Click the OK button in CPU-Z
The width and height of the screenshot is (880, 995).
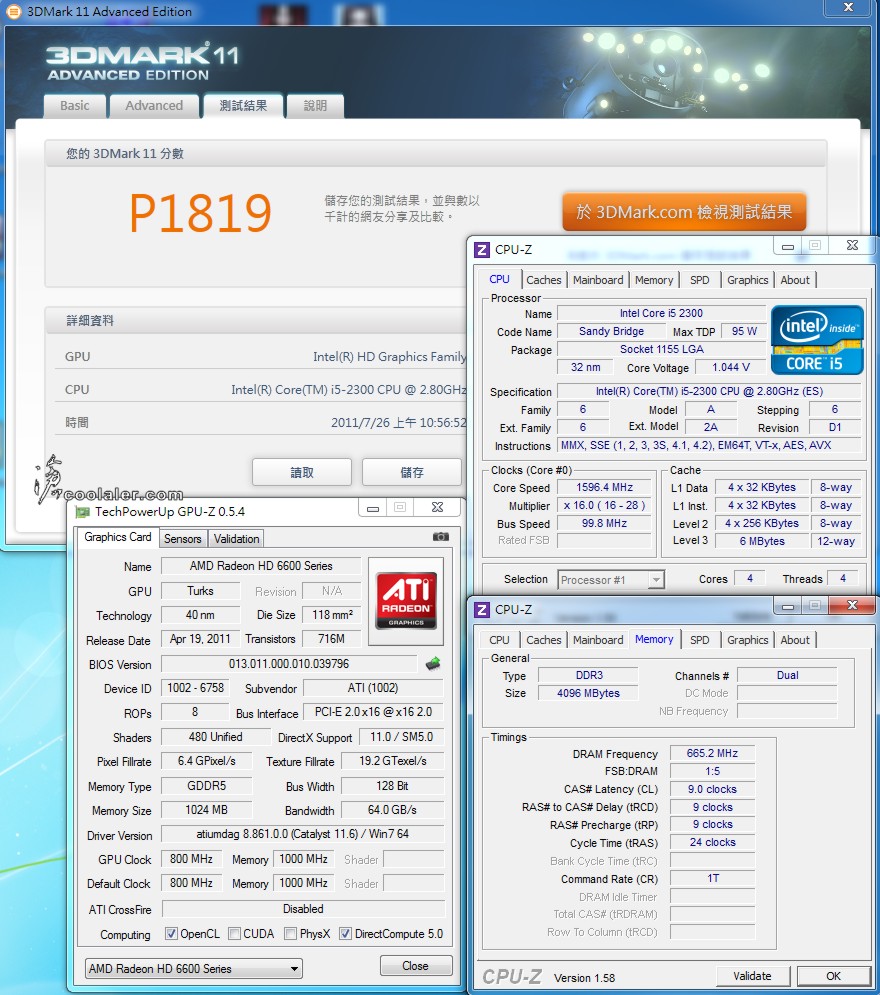(833, 976)
